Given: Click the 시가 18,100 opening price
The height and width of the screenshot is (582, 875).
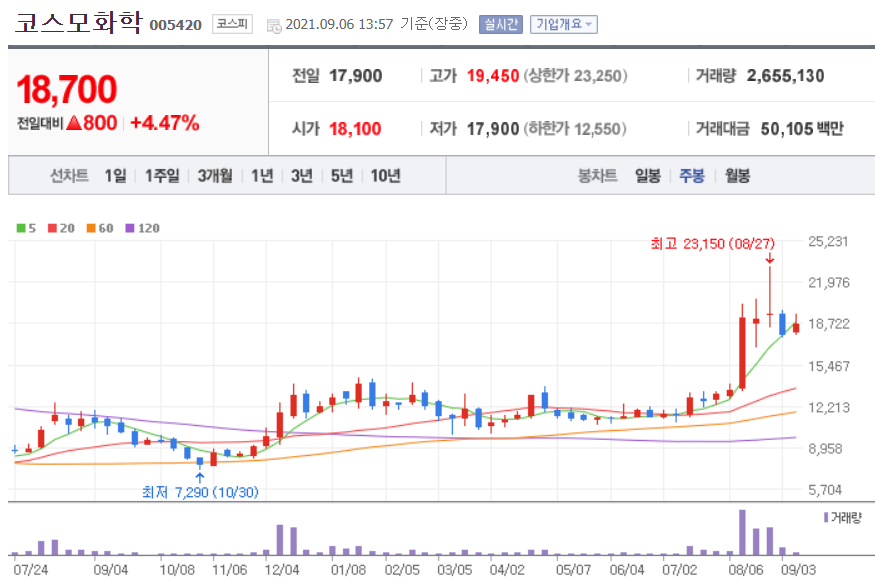Looking at the screenshot, I should [x=355, y=129].
